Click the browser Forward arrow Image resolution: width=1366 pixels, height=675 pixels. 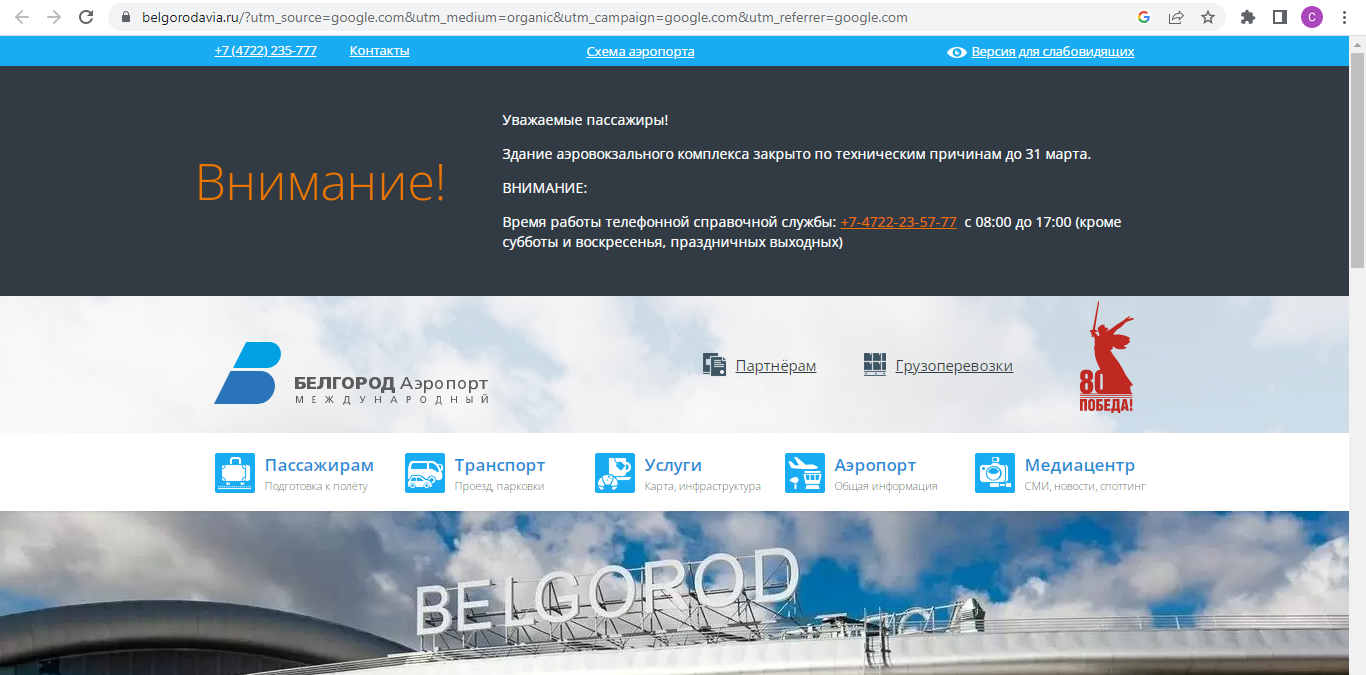coord(54,17)
